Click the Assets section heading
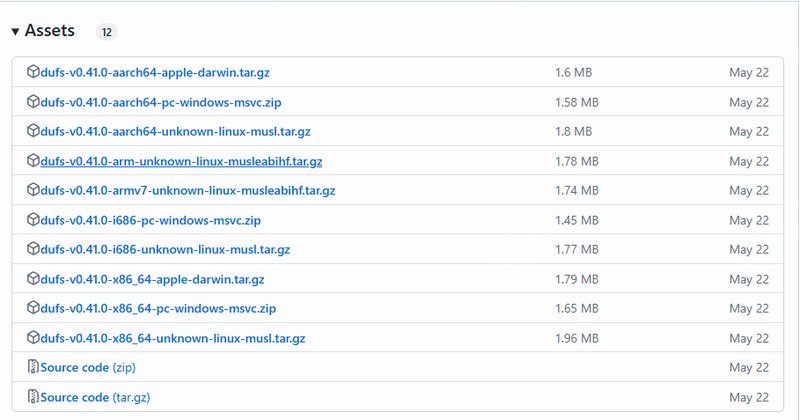Image resolution: width=800 pixels, height=420 pixels. 50,31
